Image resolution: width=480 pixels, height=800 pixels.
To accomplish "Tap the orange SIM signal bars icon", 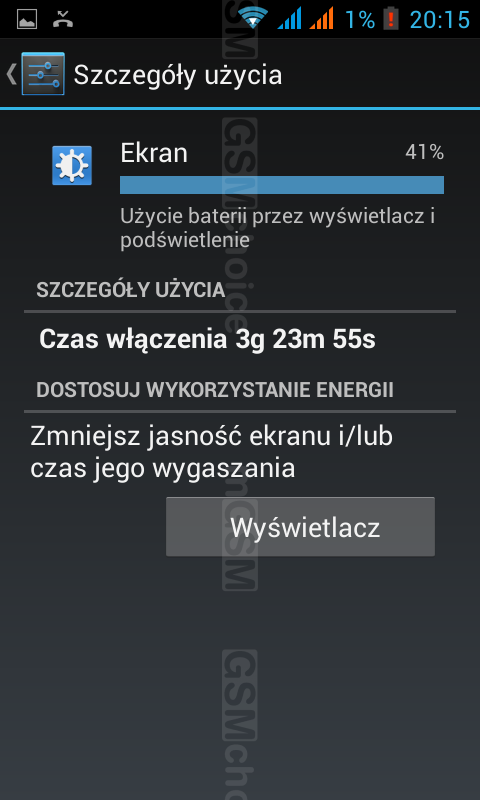I will (321, 18).
